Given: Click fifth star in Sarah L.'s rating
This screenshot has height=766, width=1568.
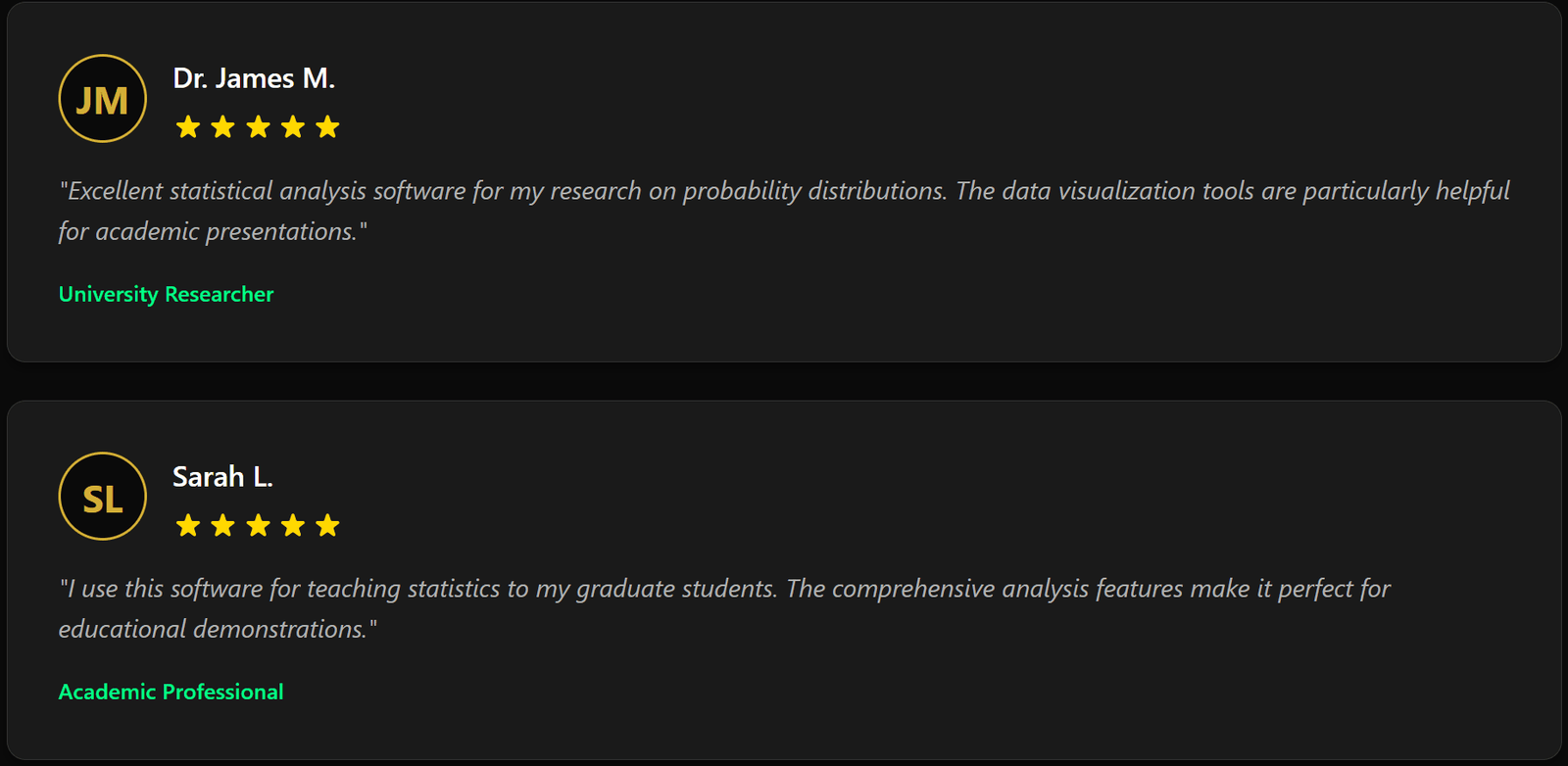Looking at the screenshot, I should pyautogui.click(x=327, y=526).
